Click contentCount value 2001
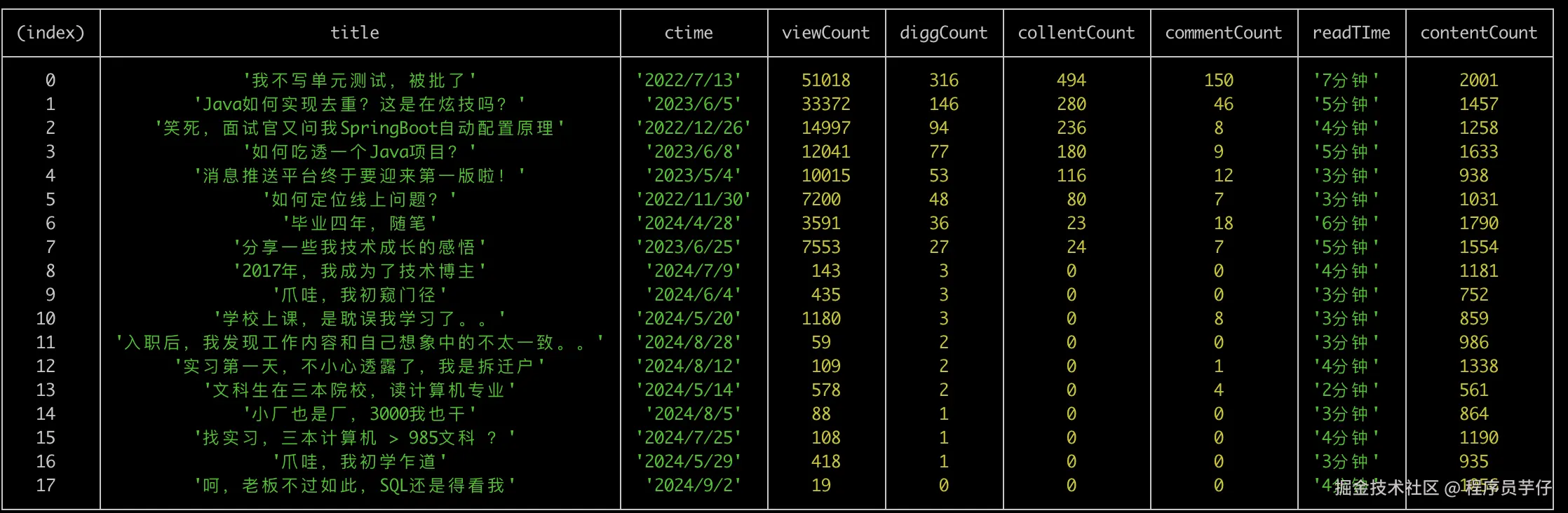 (1479, 81)
